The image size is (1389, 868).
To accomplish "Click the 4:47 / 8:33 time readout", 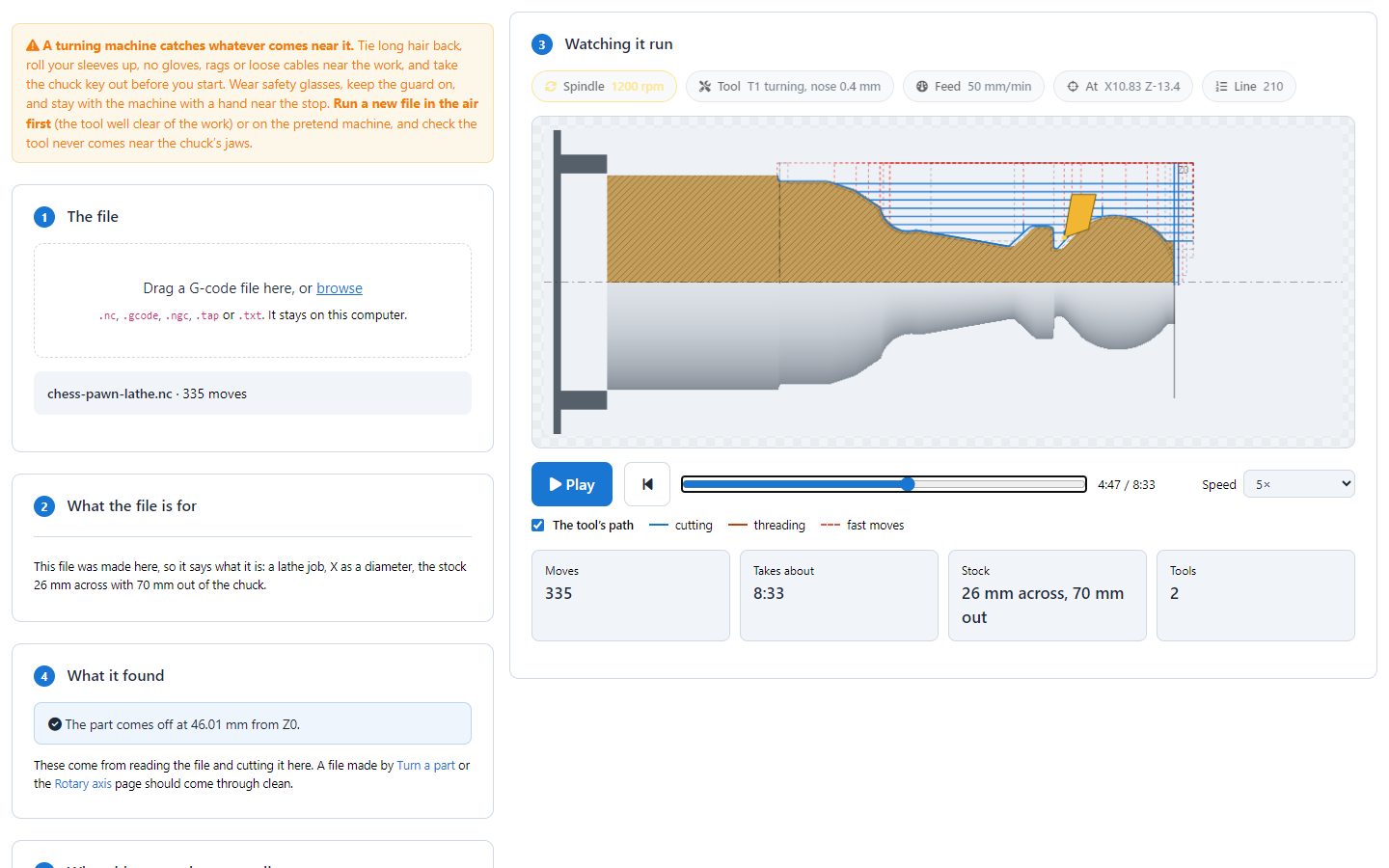I will pyautogui.click(x=1126, y=485).
